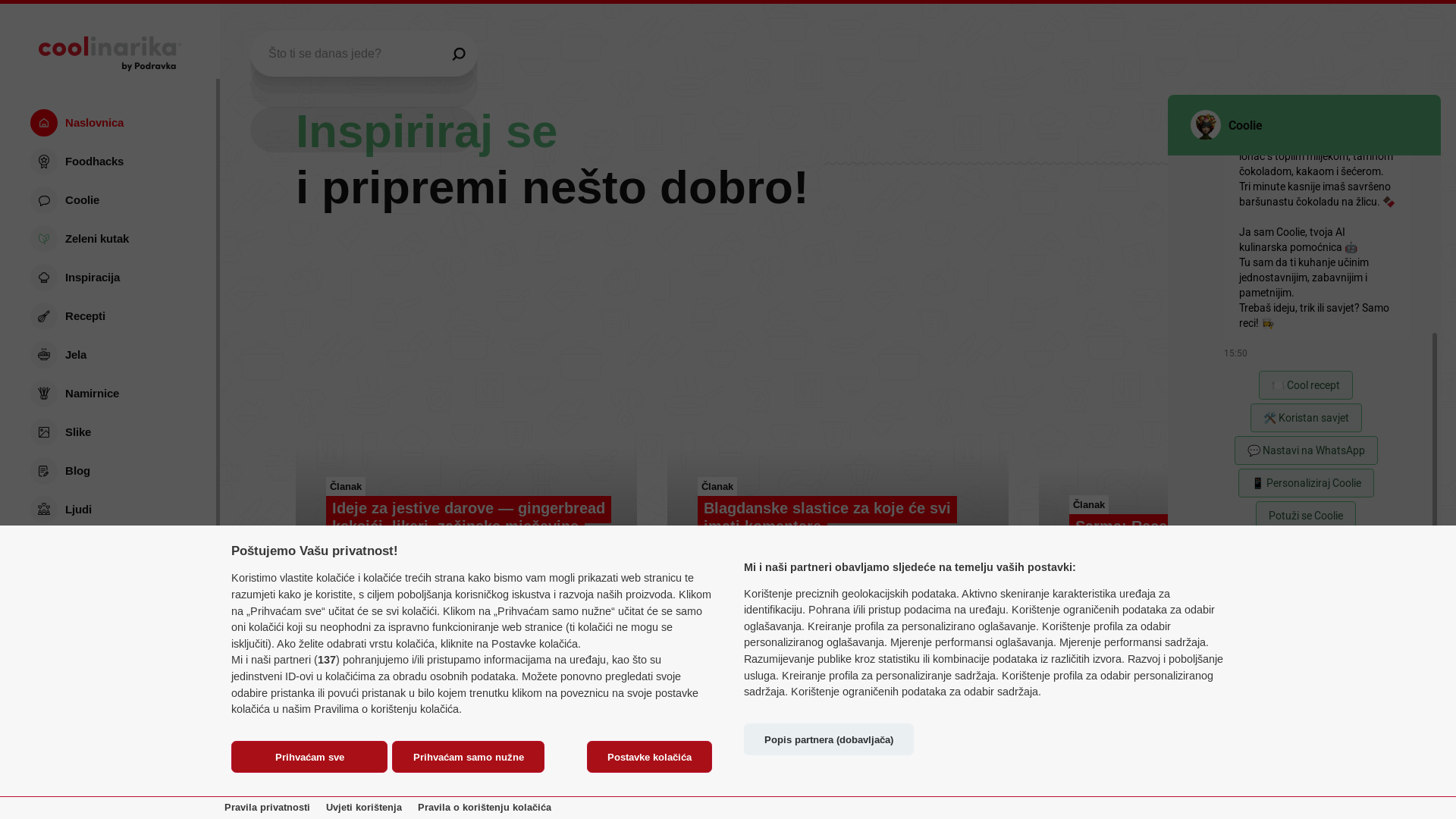The height and width of the screenshot is (819, 1456).
Task: Open Uvjeti korištenja link
Action: [x=364, y=808]
